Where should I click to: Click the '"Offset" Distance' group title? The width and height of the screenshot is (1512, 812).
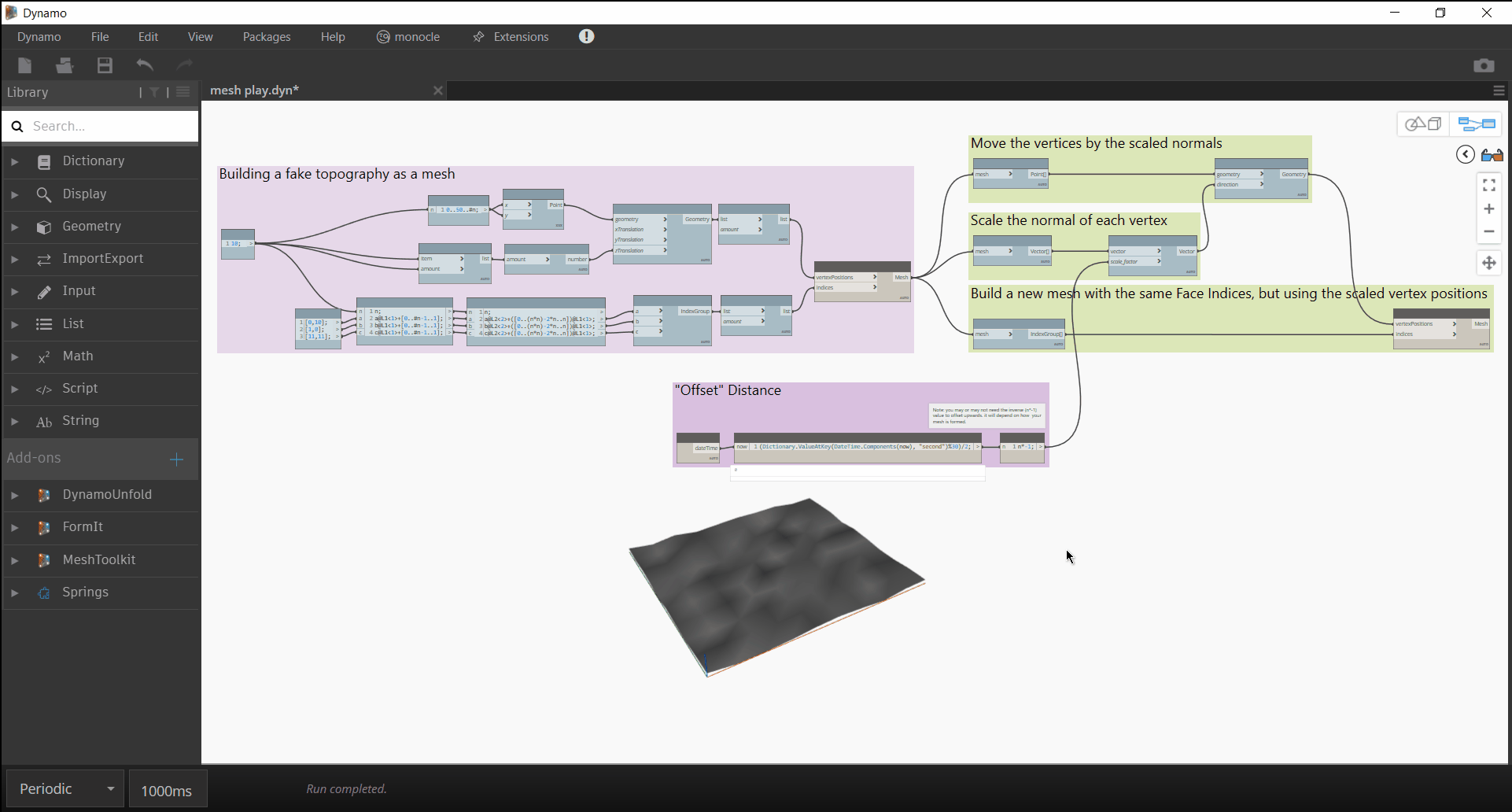(728, 390)
